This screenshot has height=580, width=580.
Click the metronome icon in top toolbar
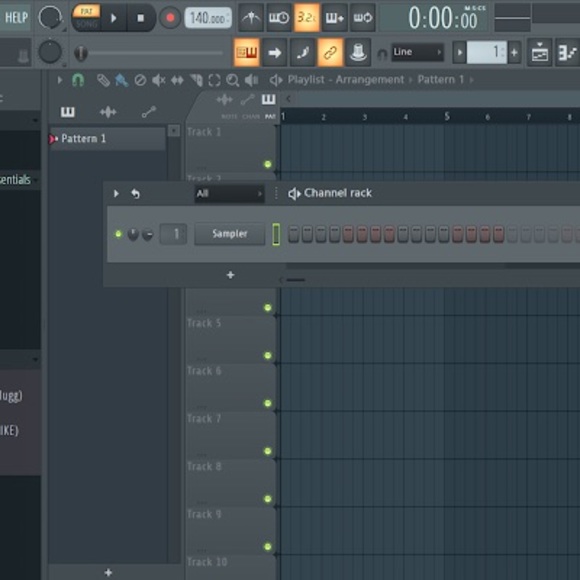pyautogui.click(x=251, y=17)
